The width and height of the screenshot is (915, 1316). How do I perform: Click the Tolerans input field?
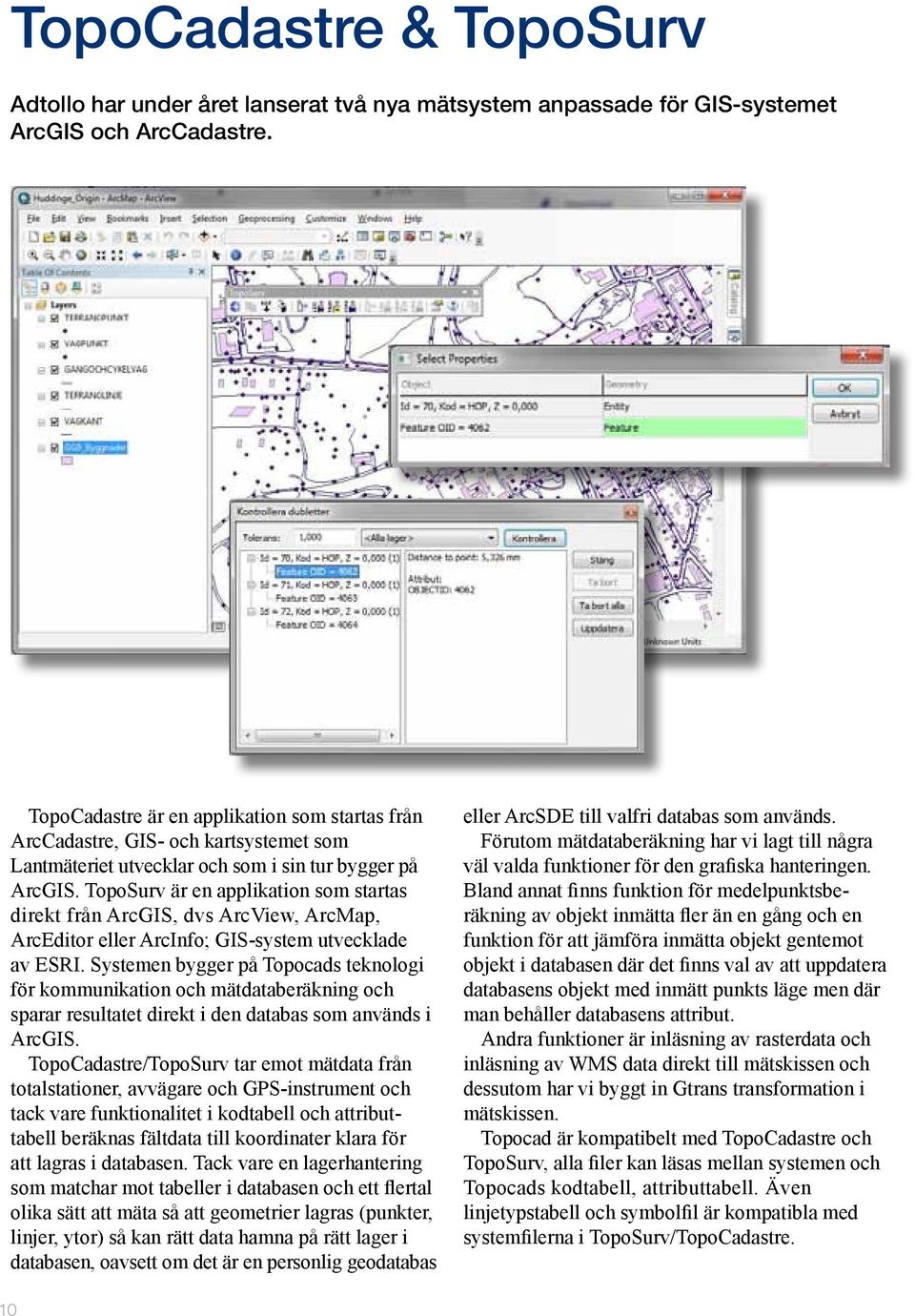click(x=325, y=538)
